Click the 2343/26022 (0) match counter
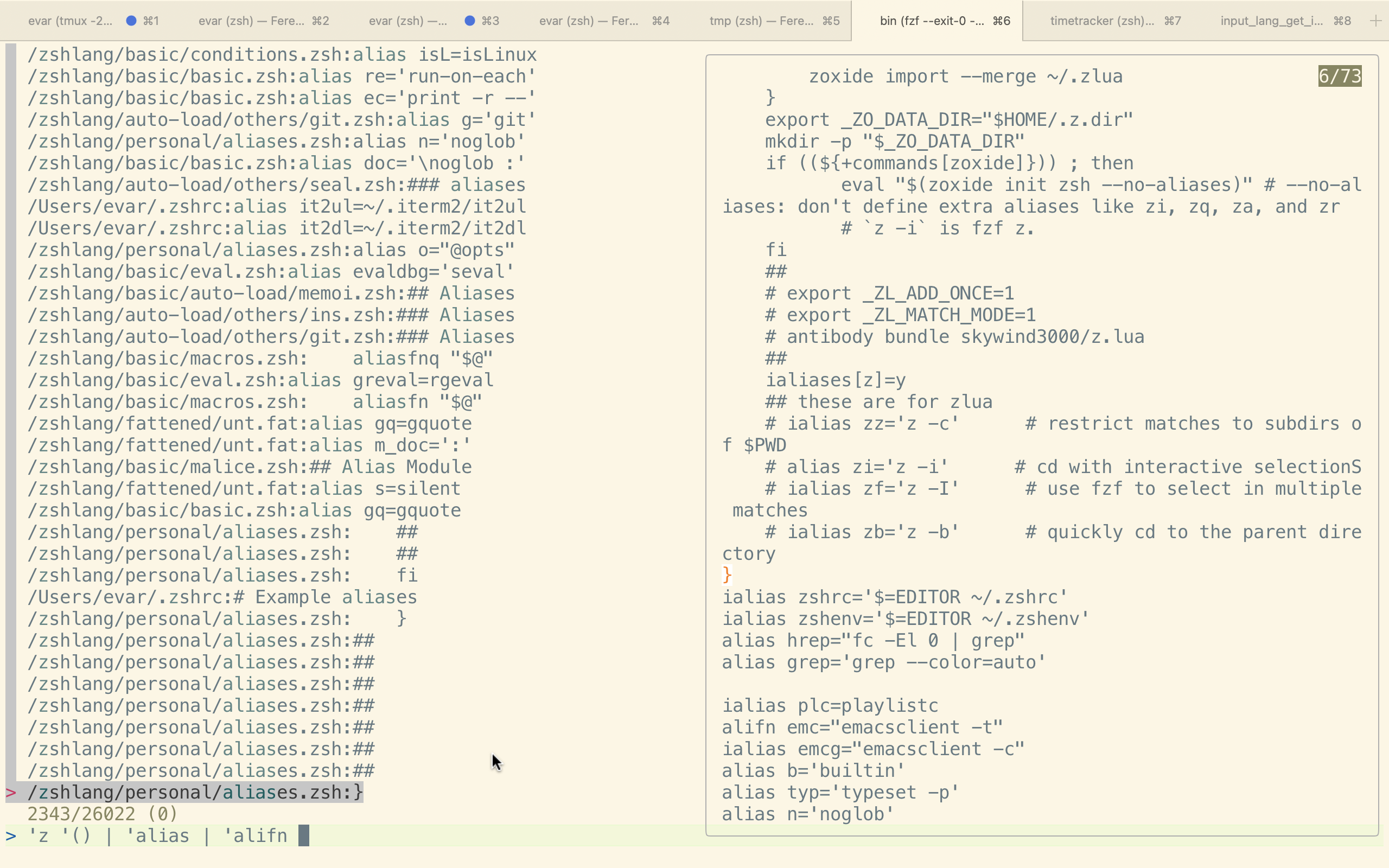The width and height of the screenshot is (1389, 868). tap(103, 814)
